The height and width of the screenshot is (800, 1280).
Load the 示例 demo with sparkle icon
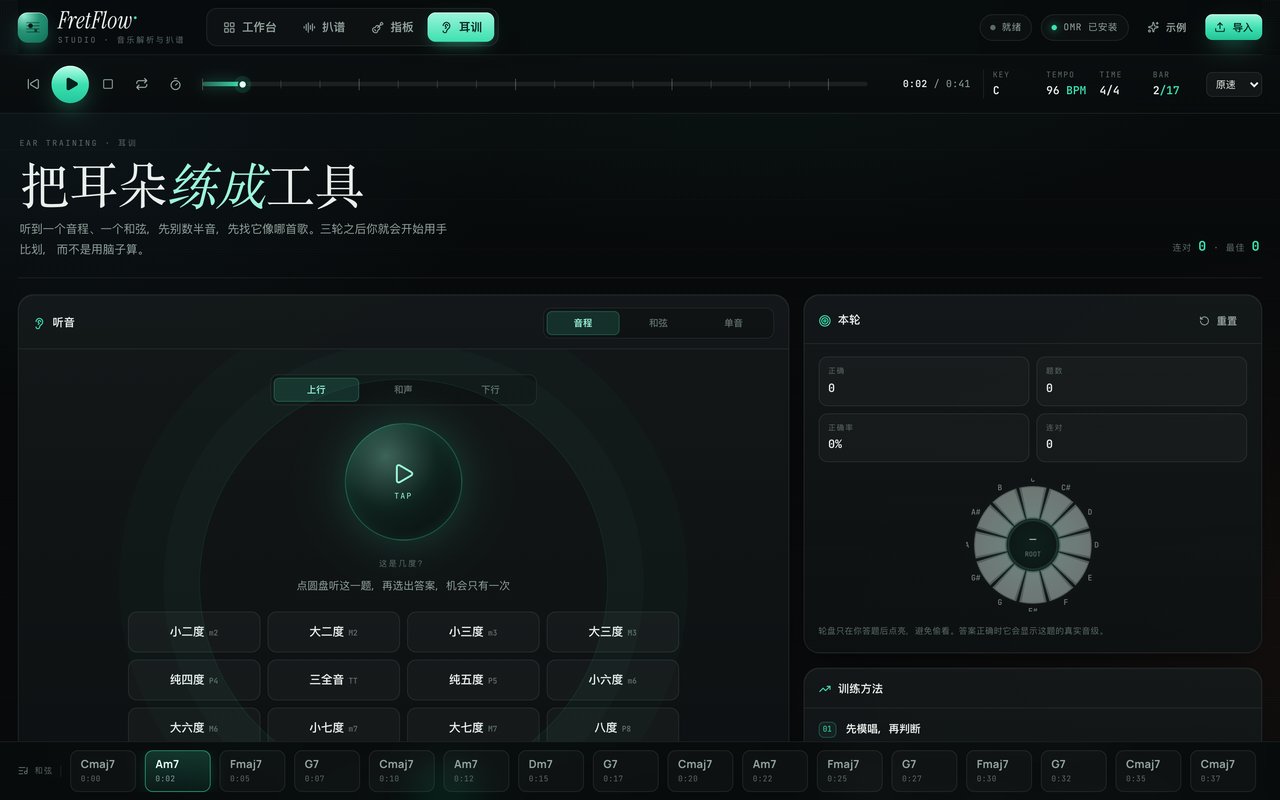1167,27
